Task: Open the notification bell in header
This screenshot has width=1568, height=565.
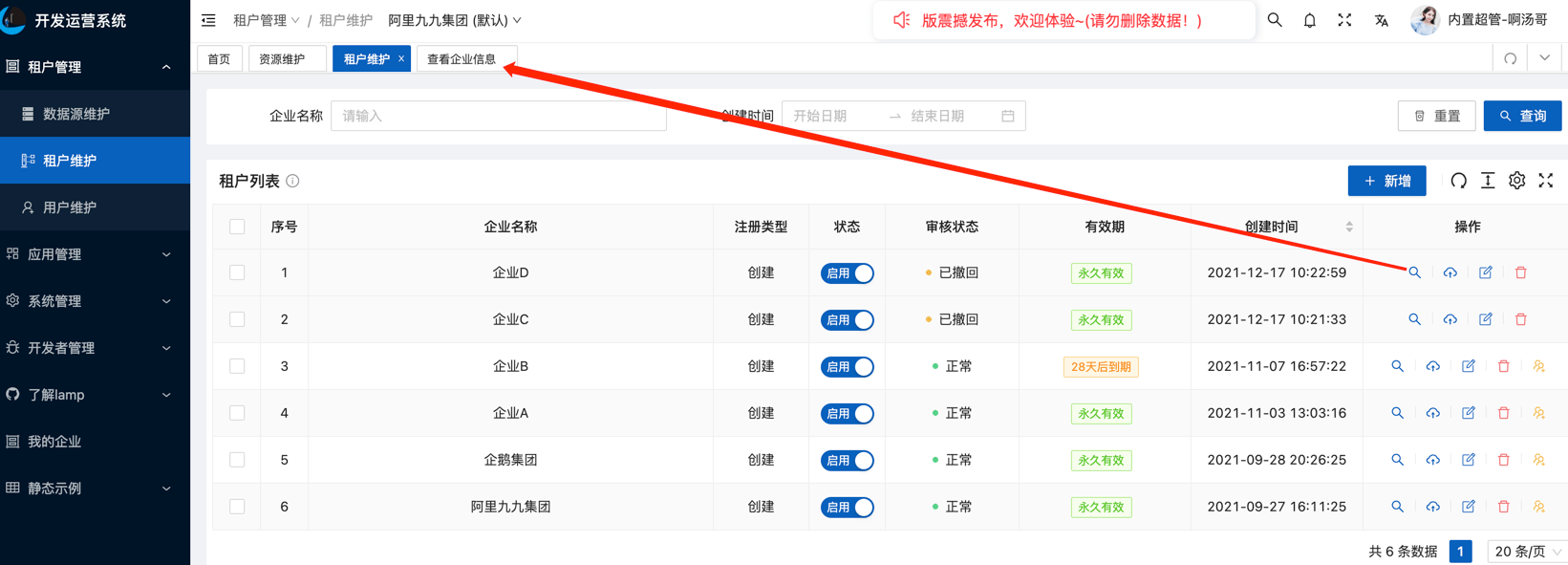Action: pyautogui.click(x=1309, y=20)
